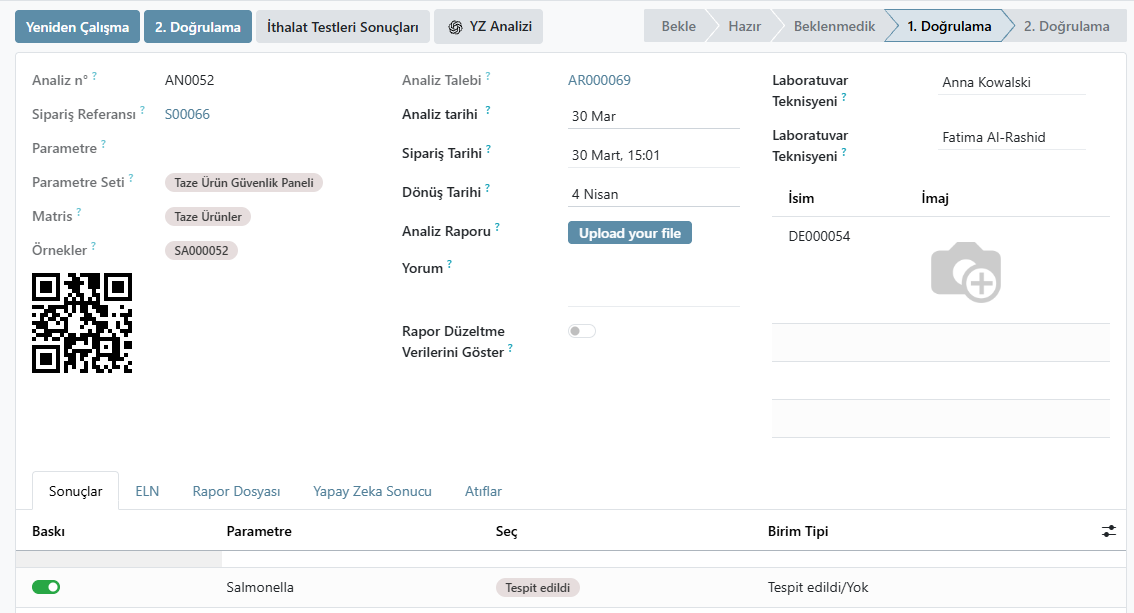Toggle the Baskı switch for Salmonella

(x=46, y=587)
